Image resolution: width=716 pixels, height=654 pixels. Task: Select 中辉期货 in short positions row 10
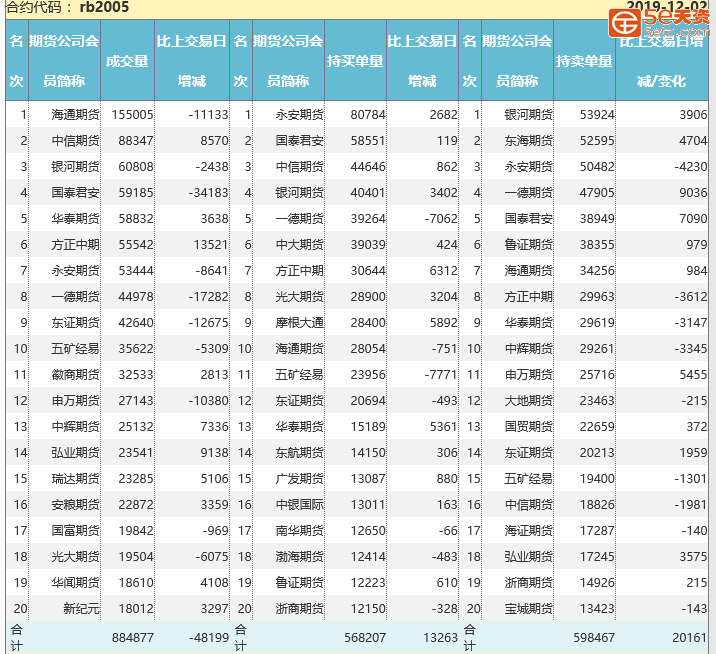(x=528, y=349)
